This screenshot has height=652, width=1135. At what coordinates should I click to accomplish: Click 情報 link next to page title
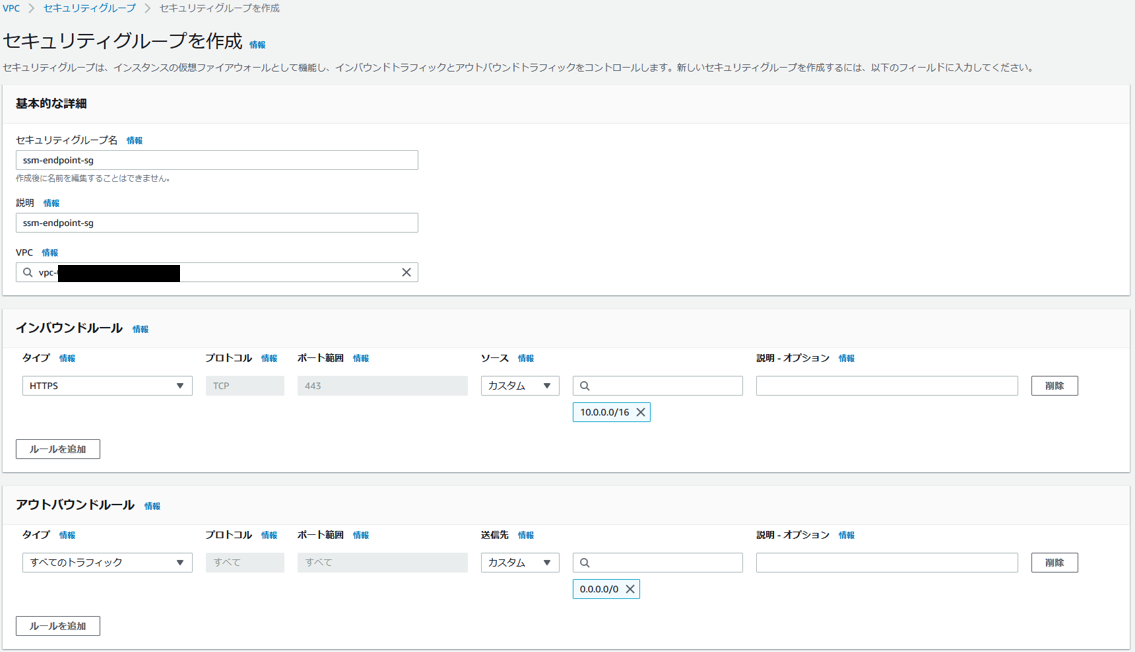[257, 45]
